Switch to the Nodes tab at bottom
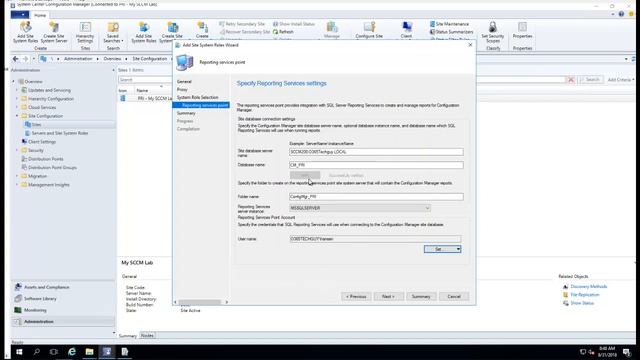640x360 pixels. point(147,336)
